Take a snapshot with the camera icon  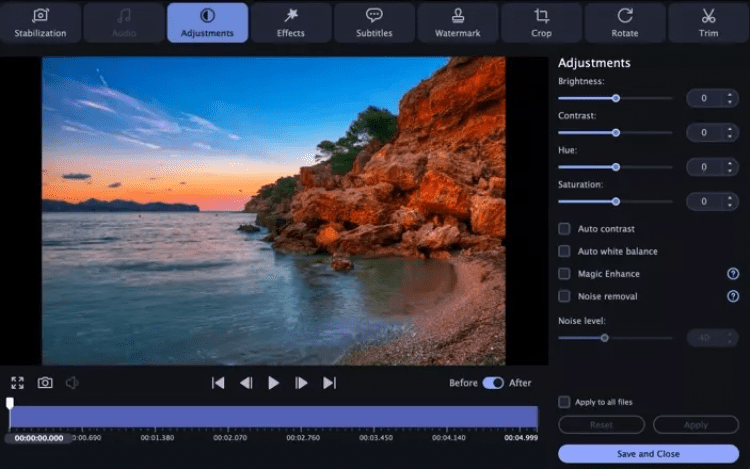pyautogui.click(x=45, y=383)
